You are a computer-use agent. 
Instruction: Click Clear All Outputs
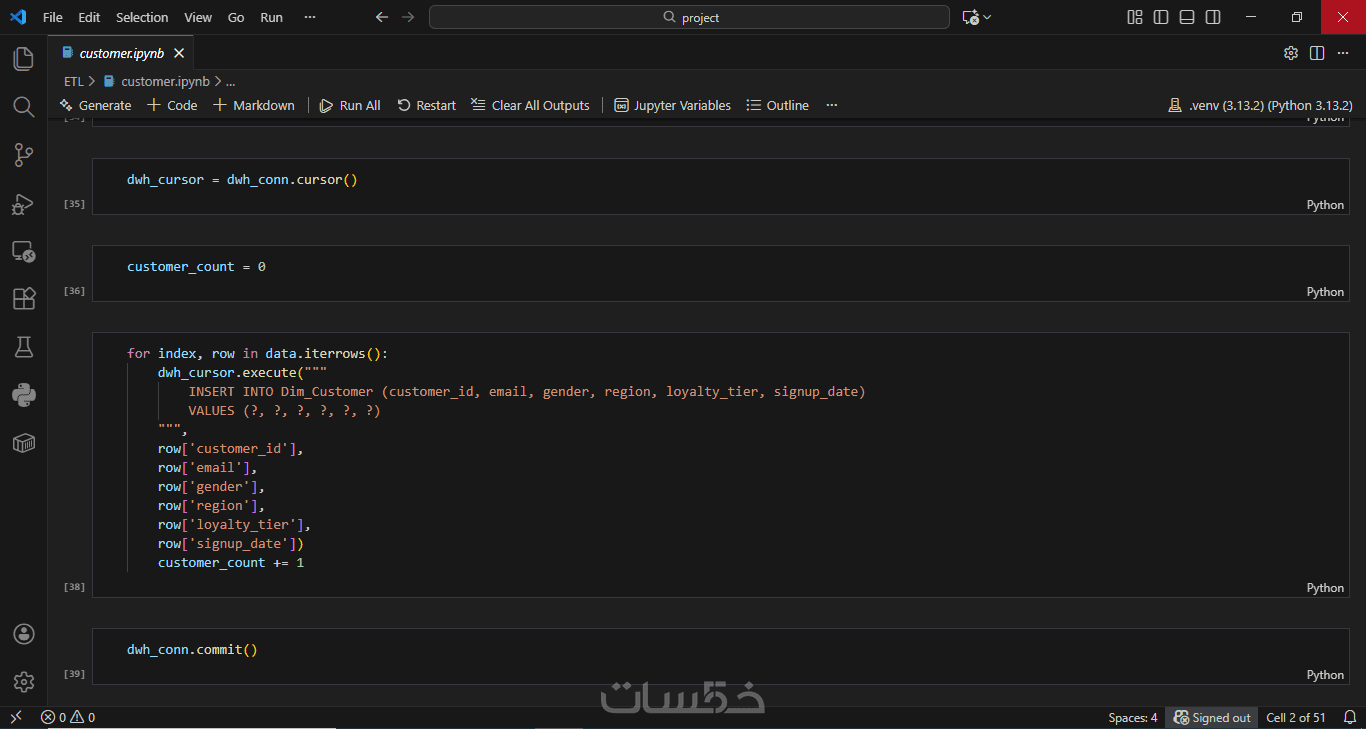pos(530,105)
